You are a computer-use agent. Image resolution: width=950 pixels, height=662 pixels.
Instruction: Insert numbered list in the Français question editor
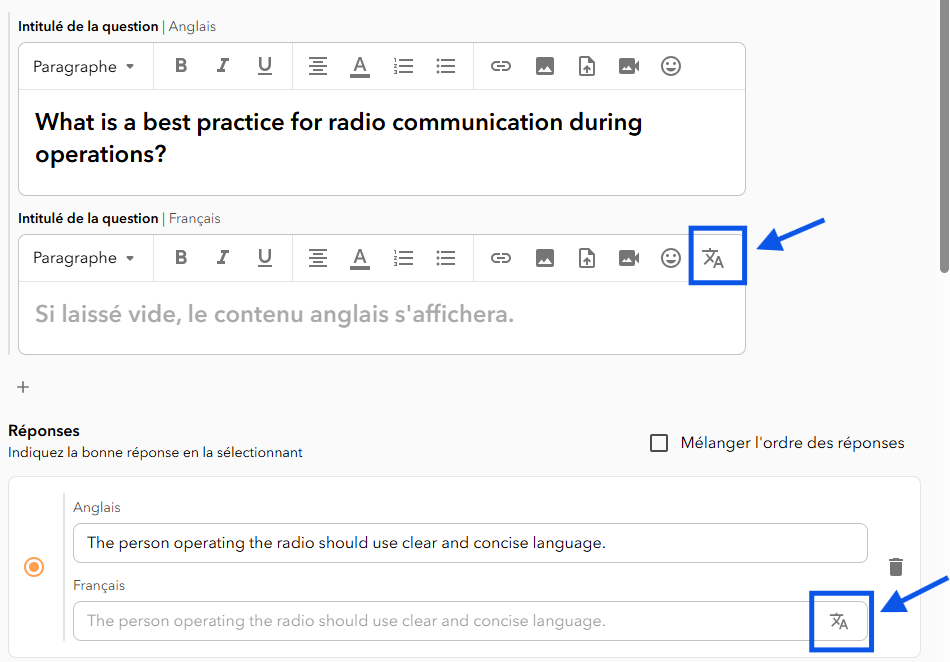pyautogui.click(x=403, y=257)
